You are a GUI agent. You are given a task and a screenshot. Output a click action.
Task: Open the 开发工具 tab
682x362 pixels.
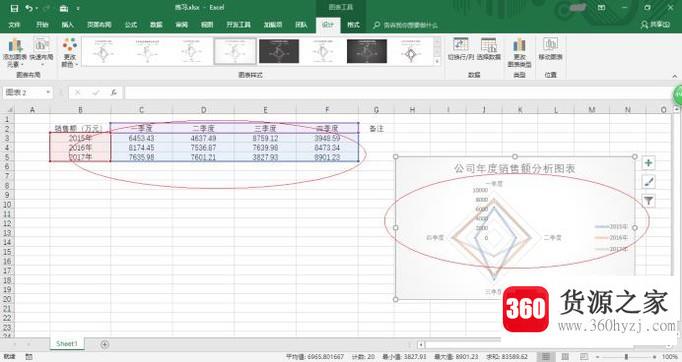click(x=238, y=25)
